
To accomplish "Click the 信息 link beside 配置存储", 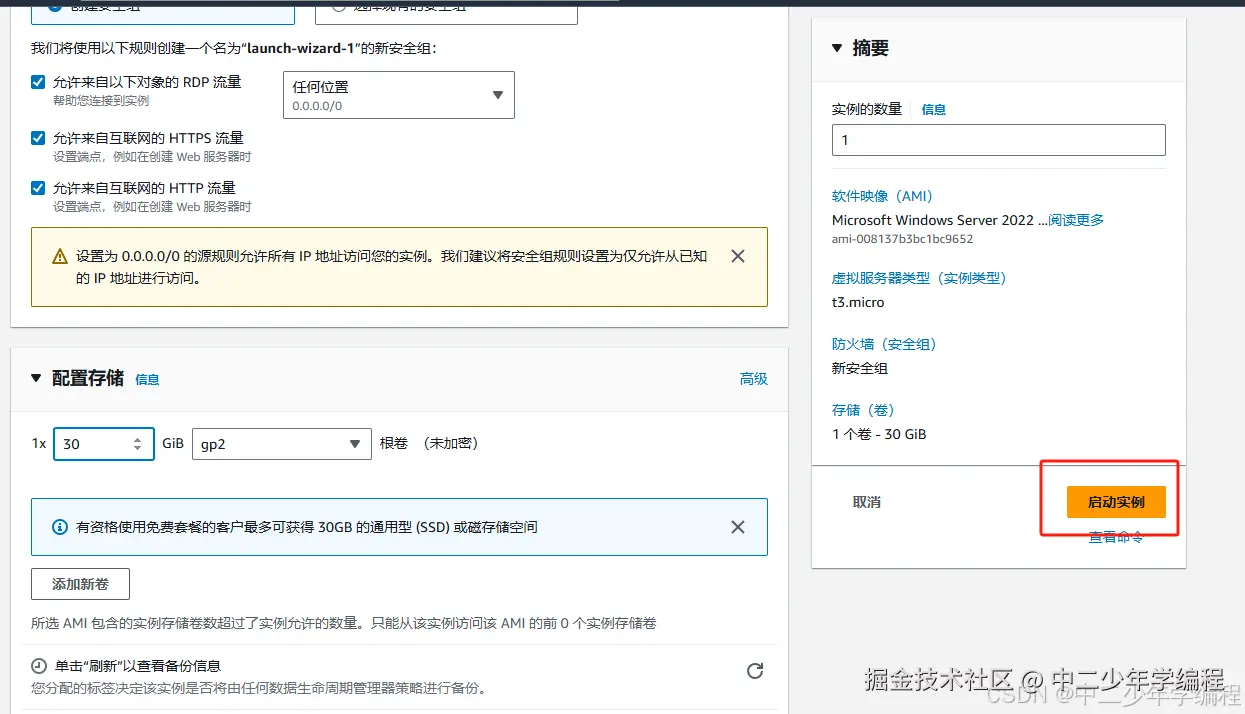I will point(147,379).
